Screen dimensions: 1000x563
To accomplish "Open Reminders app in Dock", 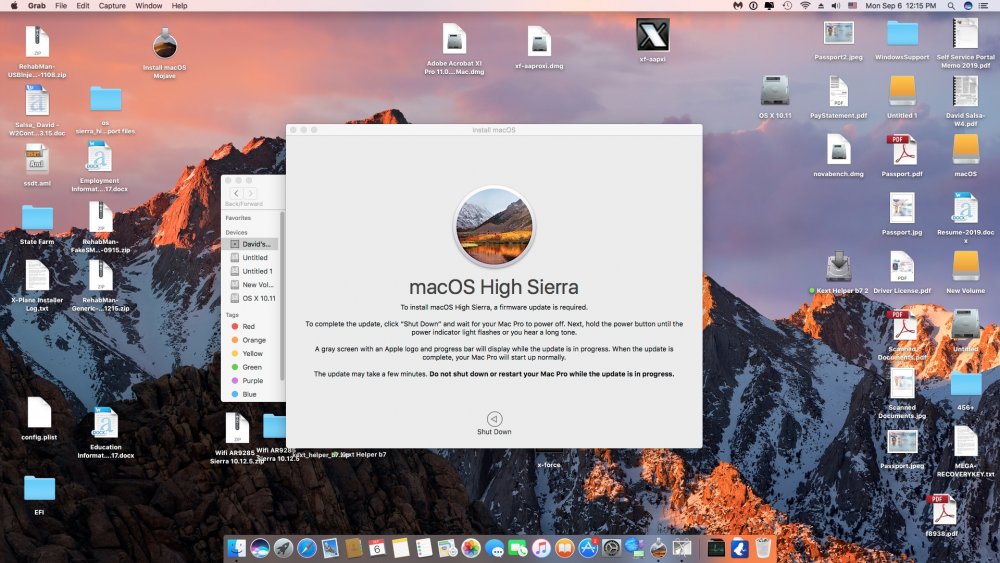I will pos(423,548).
